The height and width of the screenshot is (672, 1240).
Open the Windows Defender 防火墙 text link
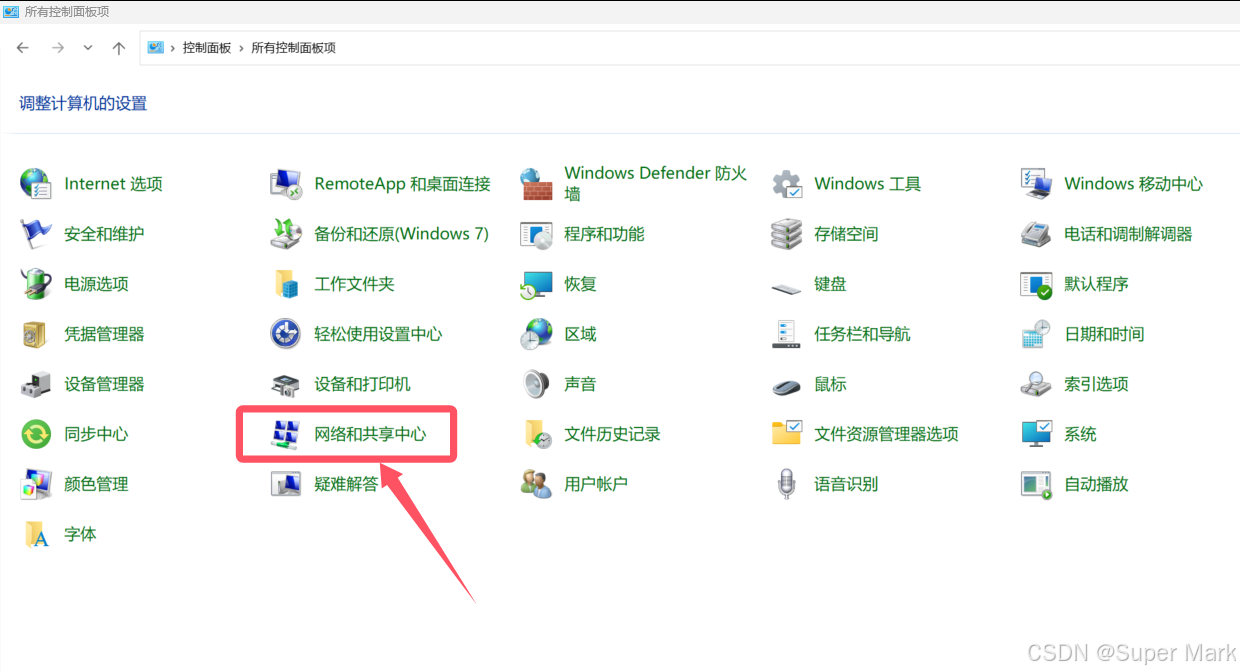click(656, 184)
